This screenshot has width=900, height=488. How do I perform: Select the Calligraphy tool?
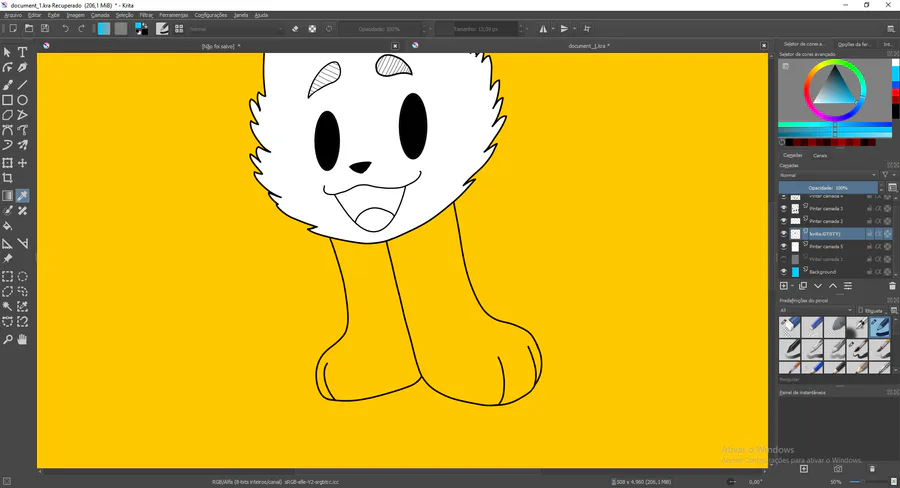(22, 68)
